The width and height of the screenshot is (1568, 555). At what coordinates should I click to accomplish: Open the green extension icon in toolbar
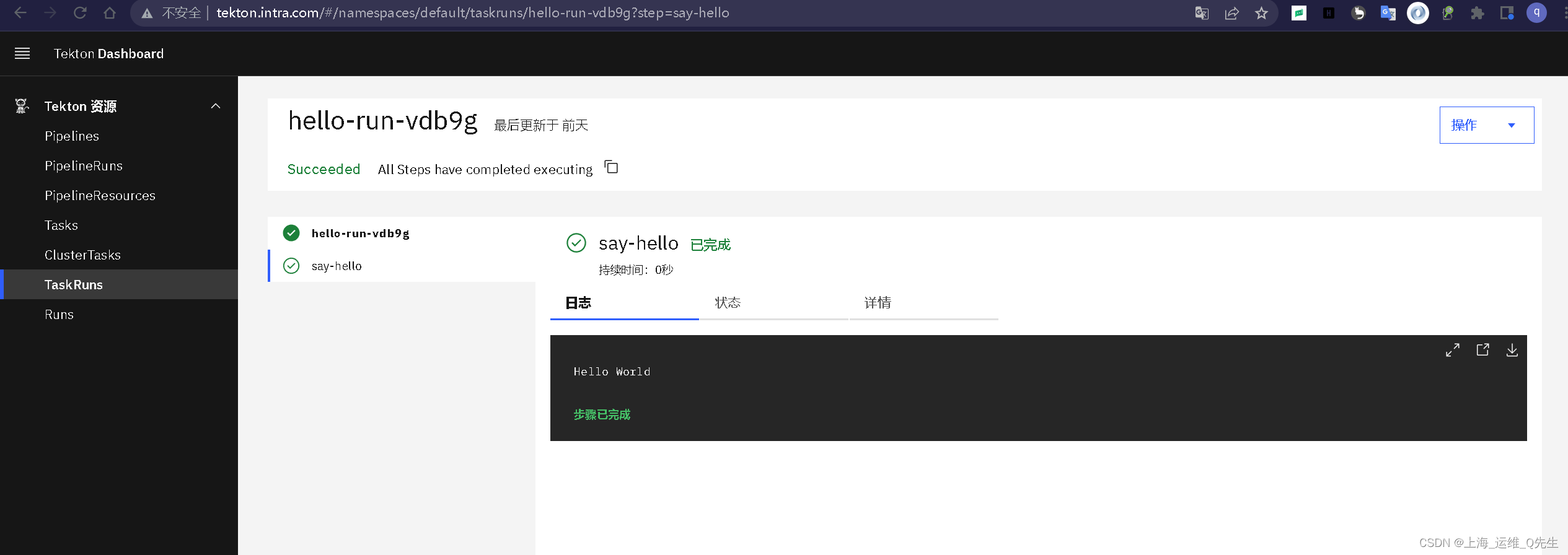1299,13
